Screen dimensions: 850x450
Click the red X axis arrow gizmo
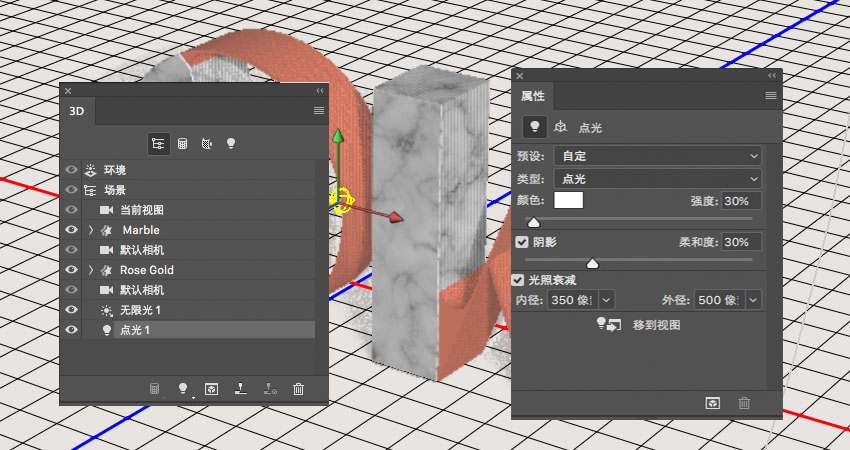pos(396,217)
